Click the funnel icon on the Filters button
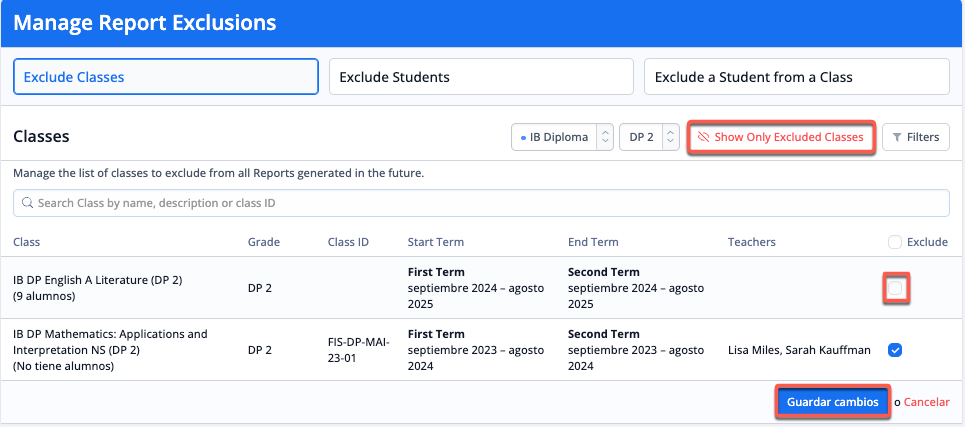The width and height of the screenshot is (965, 427). tap(897, 137)
